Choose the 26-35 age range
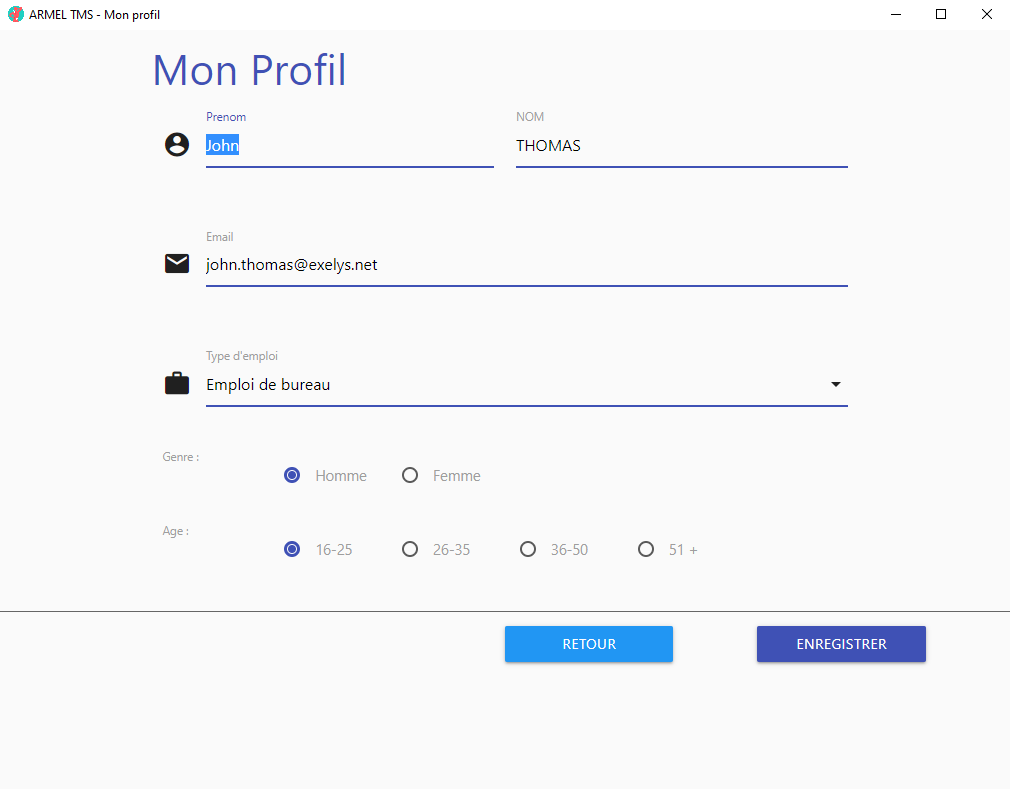The width and height of the screenshot is (1010, 789). [x=410, y=549]
